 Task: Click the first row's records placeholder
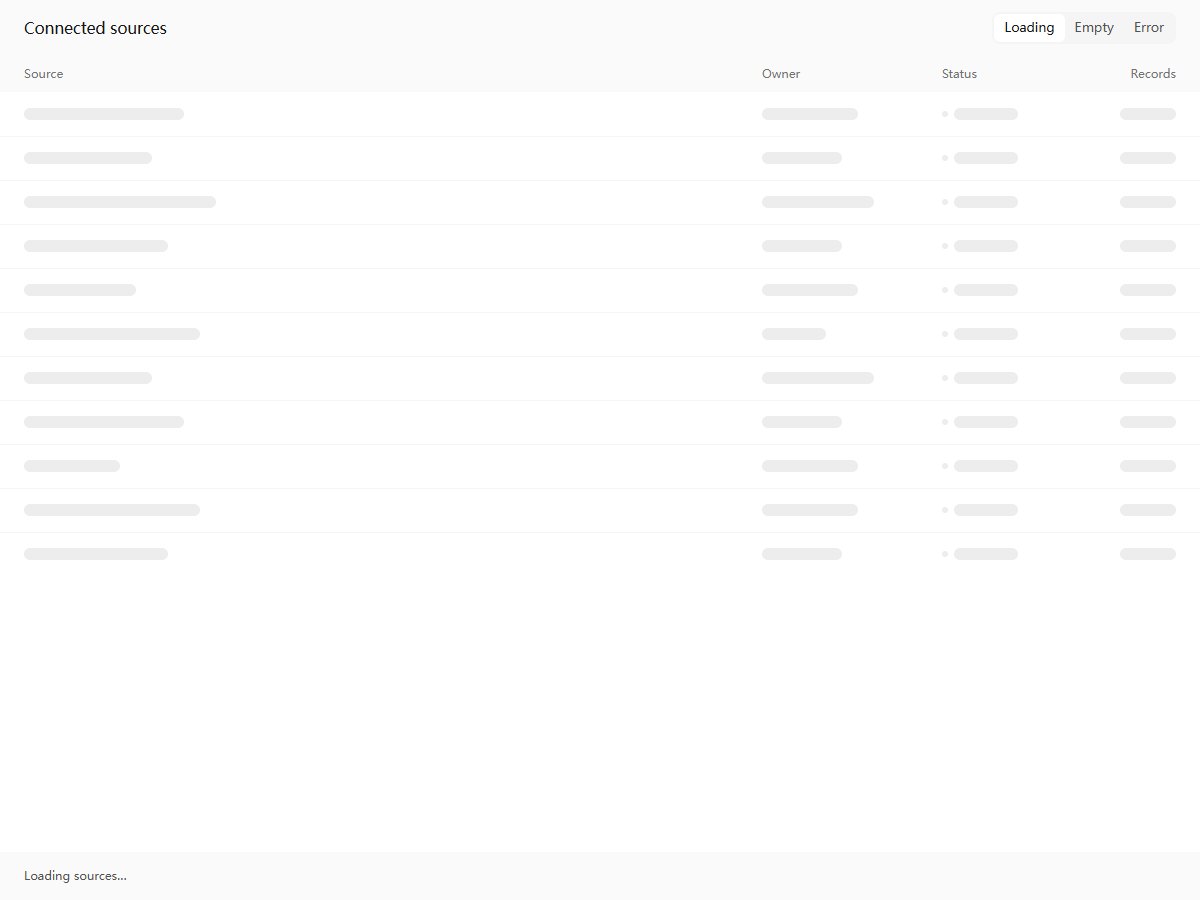[x=1148, y=114]
